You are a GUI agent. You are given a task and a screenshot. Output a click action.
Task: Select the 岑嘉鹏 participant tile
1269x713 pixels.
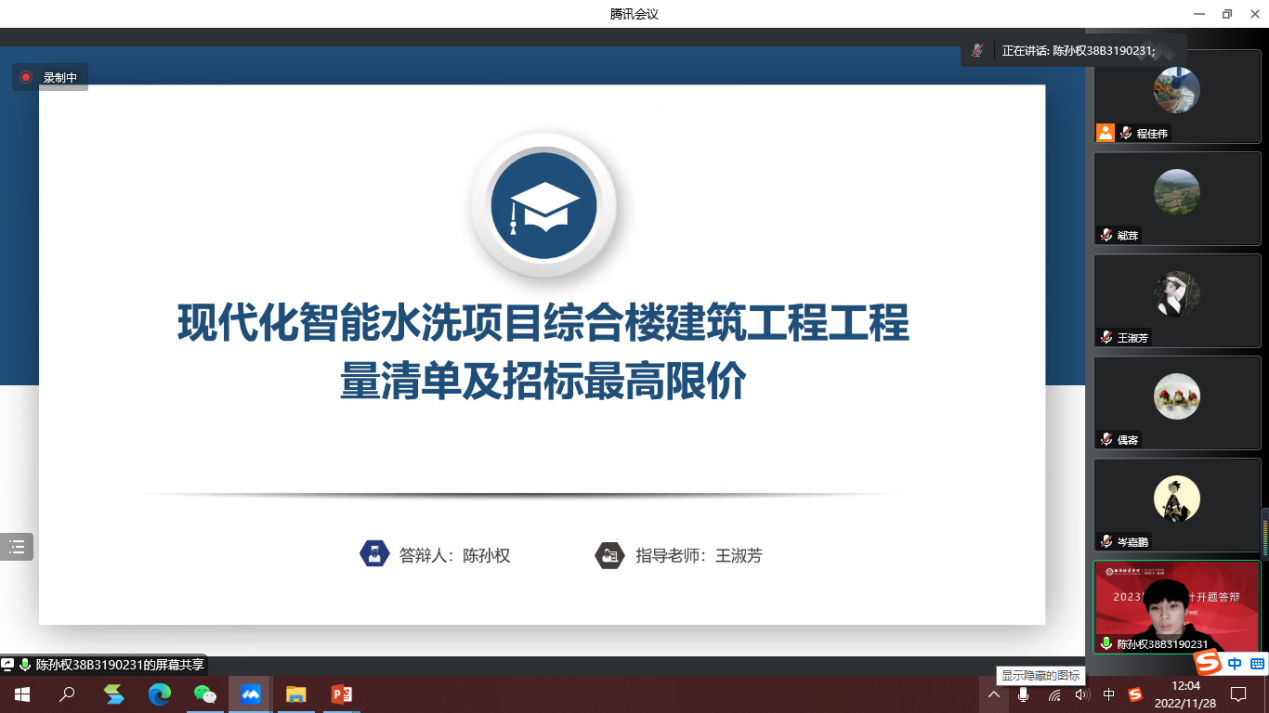coord(1177,504)
